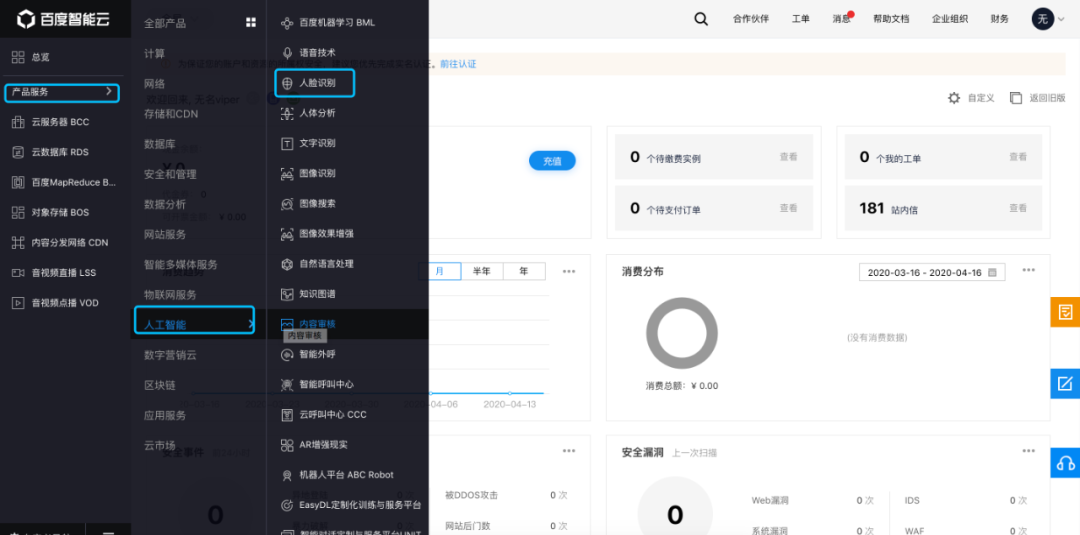
Task: Open 合作伙伴 in top bar
Action: [751, 19]
